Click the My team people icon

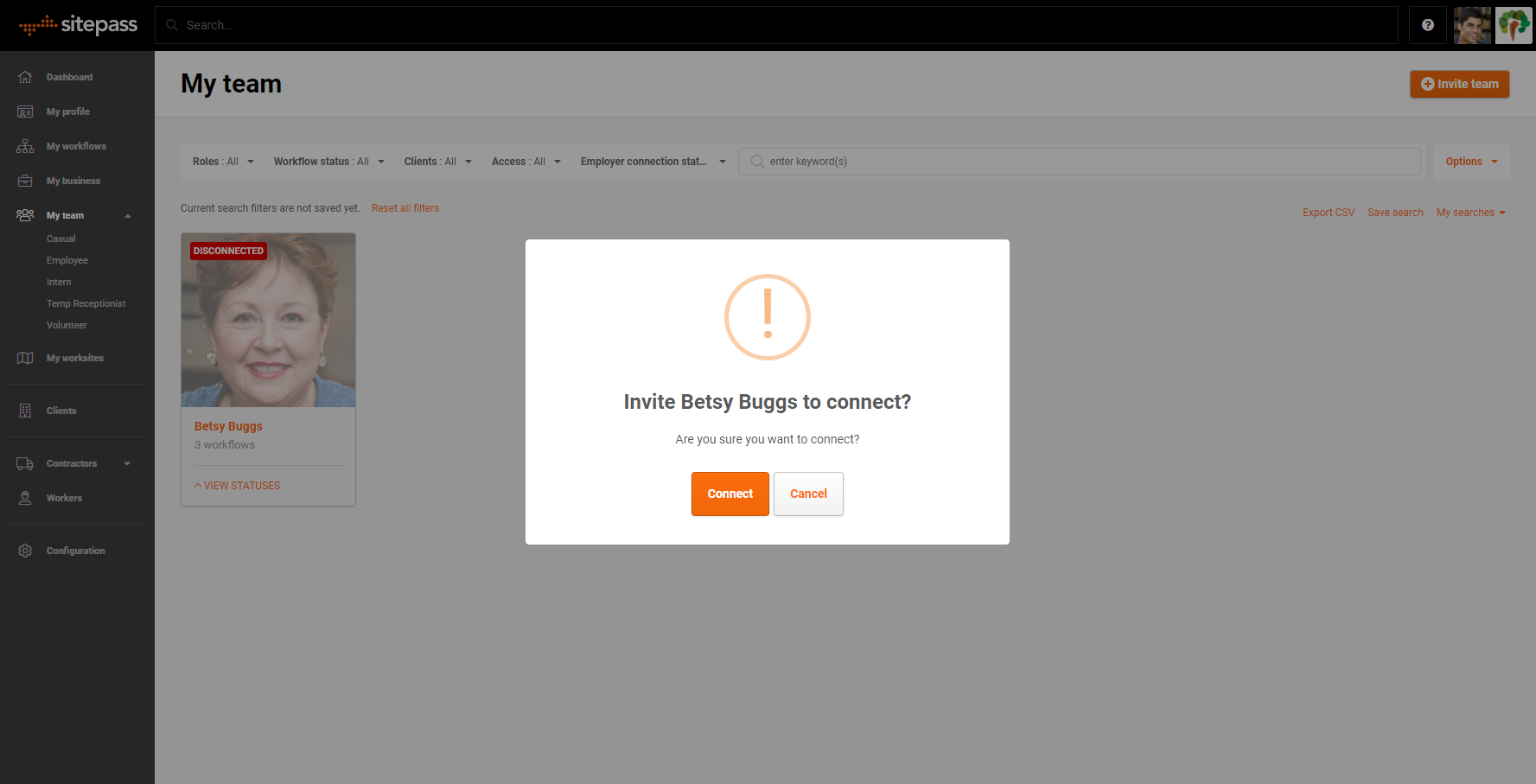(x=25, y=215)
